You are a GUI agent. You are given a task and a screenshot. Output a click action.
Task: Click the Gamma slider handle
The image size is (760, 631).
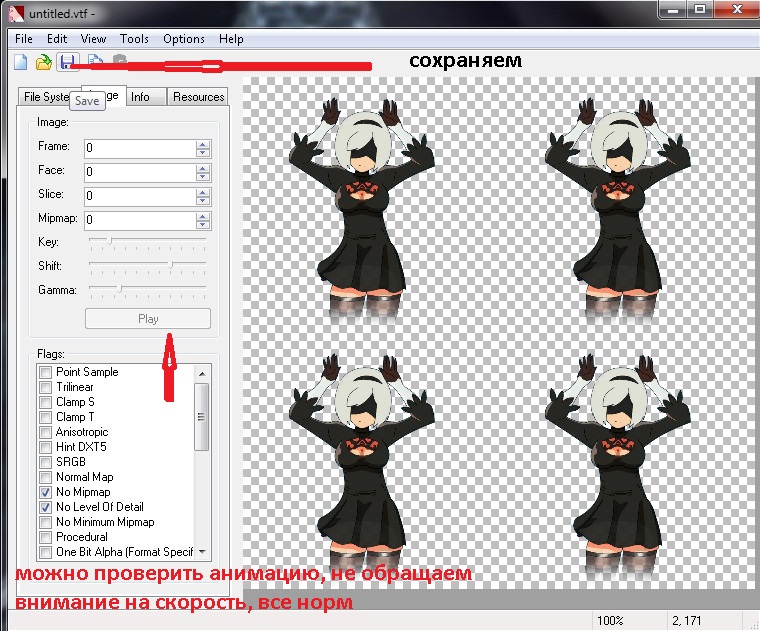tap(120, 288)
